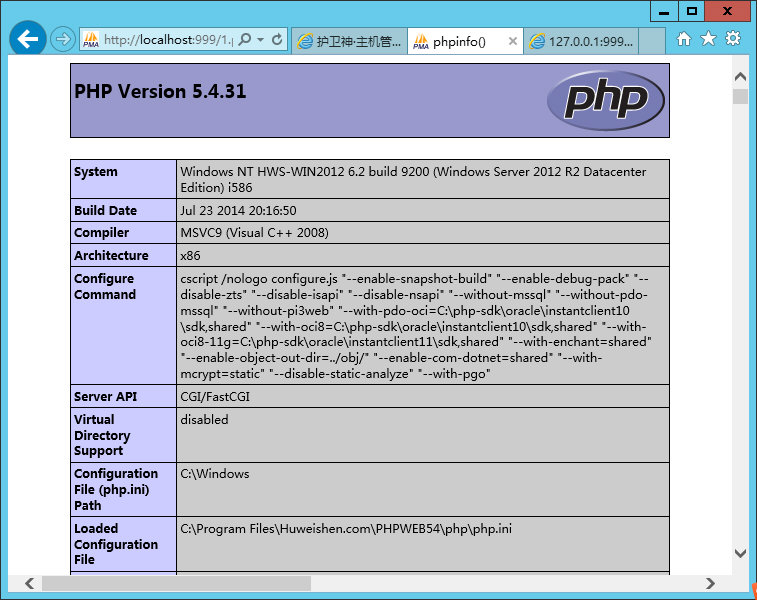The width and height of the screenshot is (757, 600).
Task: Click the 127.0.0.1:999 tab IE icon
Action: click(537, 42)
